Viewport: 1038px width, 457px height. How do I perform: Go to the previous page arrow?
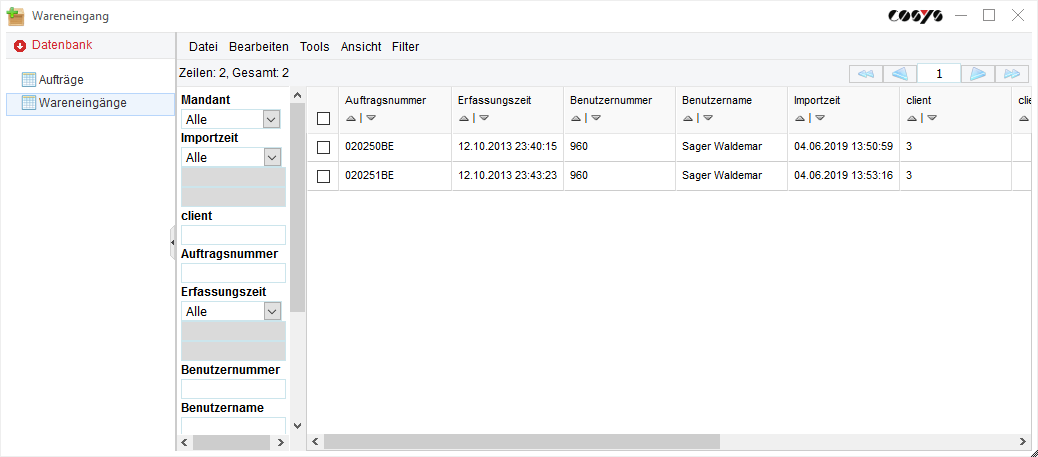tap(900, 74)
